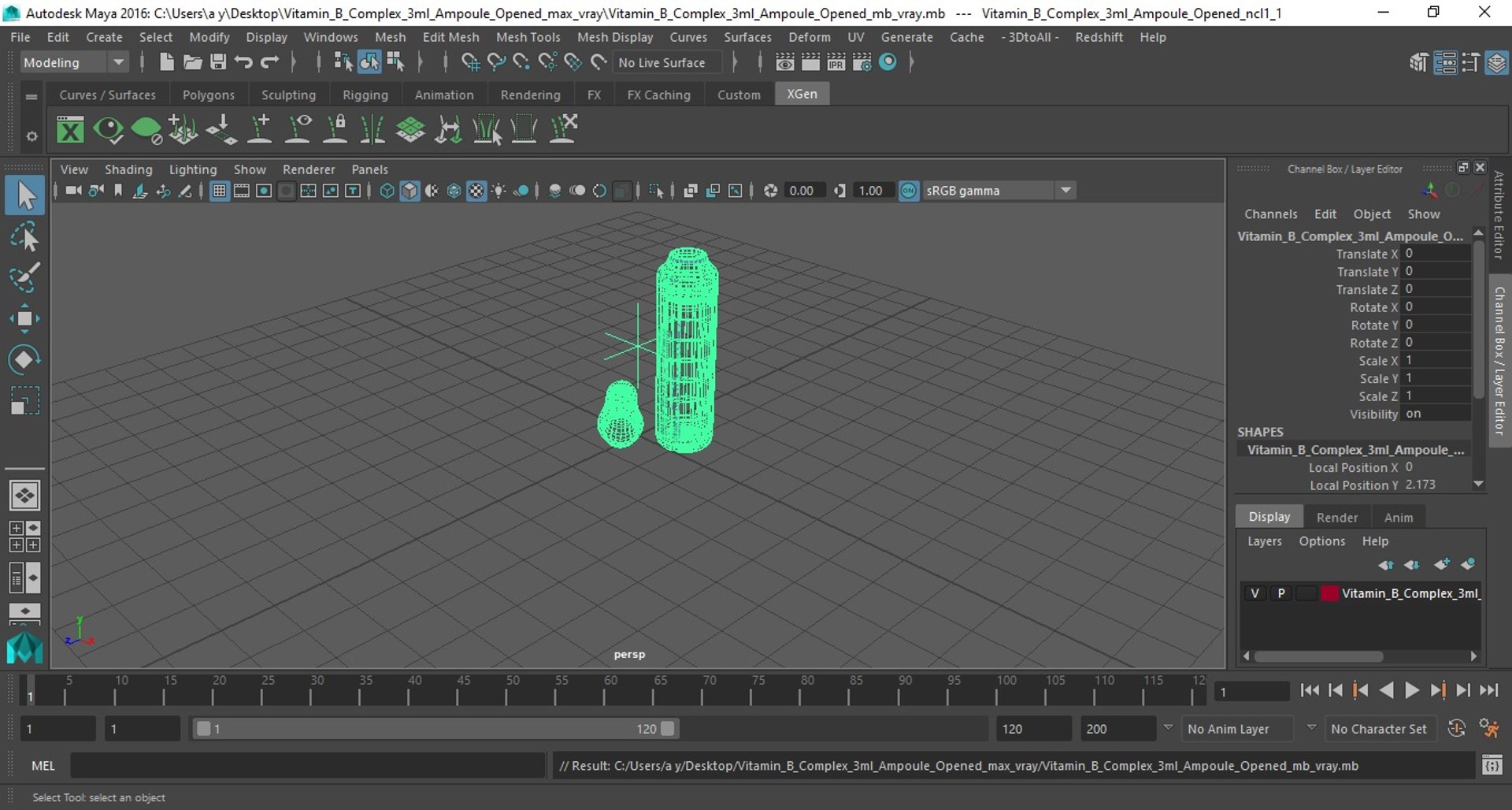Image resolution: width=1512 pixels, height=810 pixels.
Task: Toggle the sRGB gamma color management button
Action: pos(909,191)
